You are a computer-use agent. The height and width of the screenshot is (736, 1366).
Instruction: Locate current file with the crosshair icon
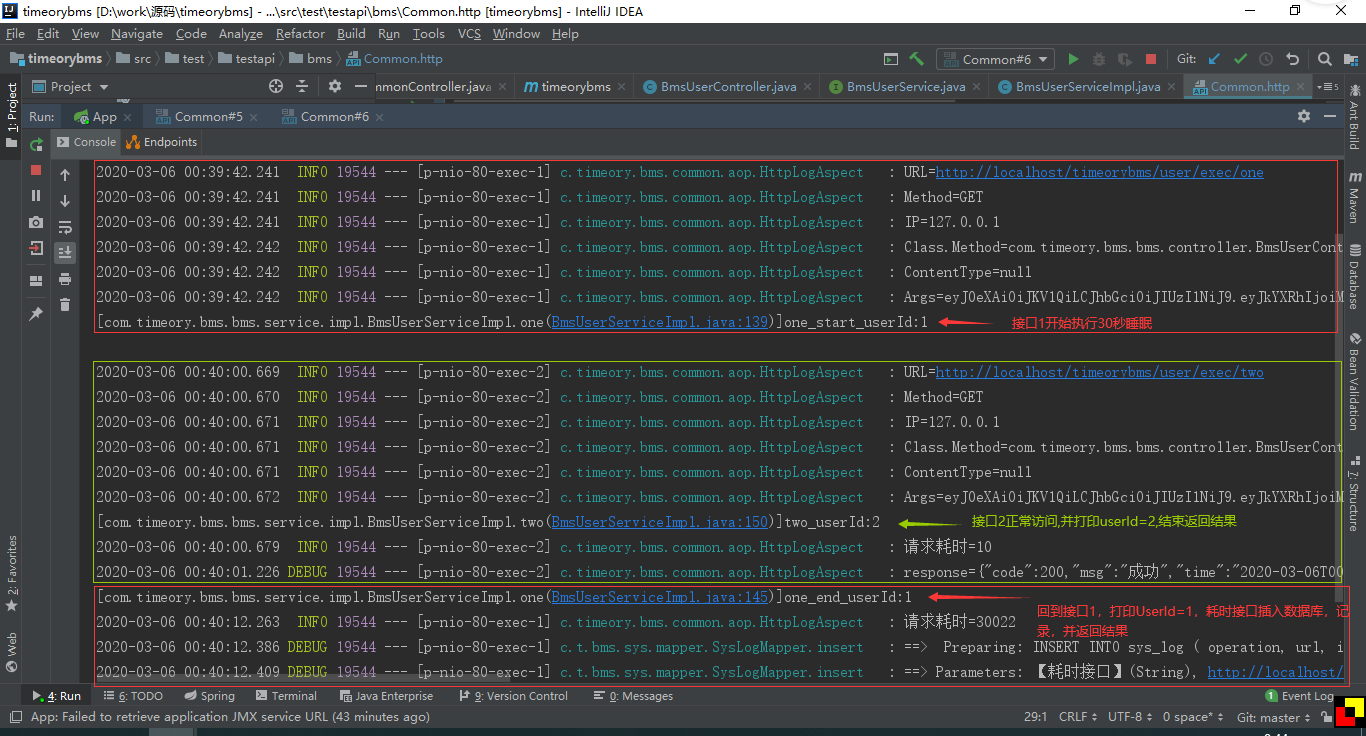click(x=276, y=87)
